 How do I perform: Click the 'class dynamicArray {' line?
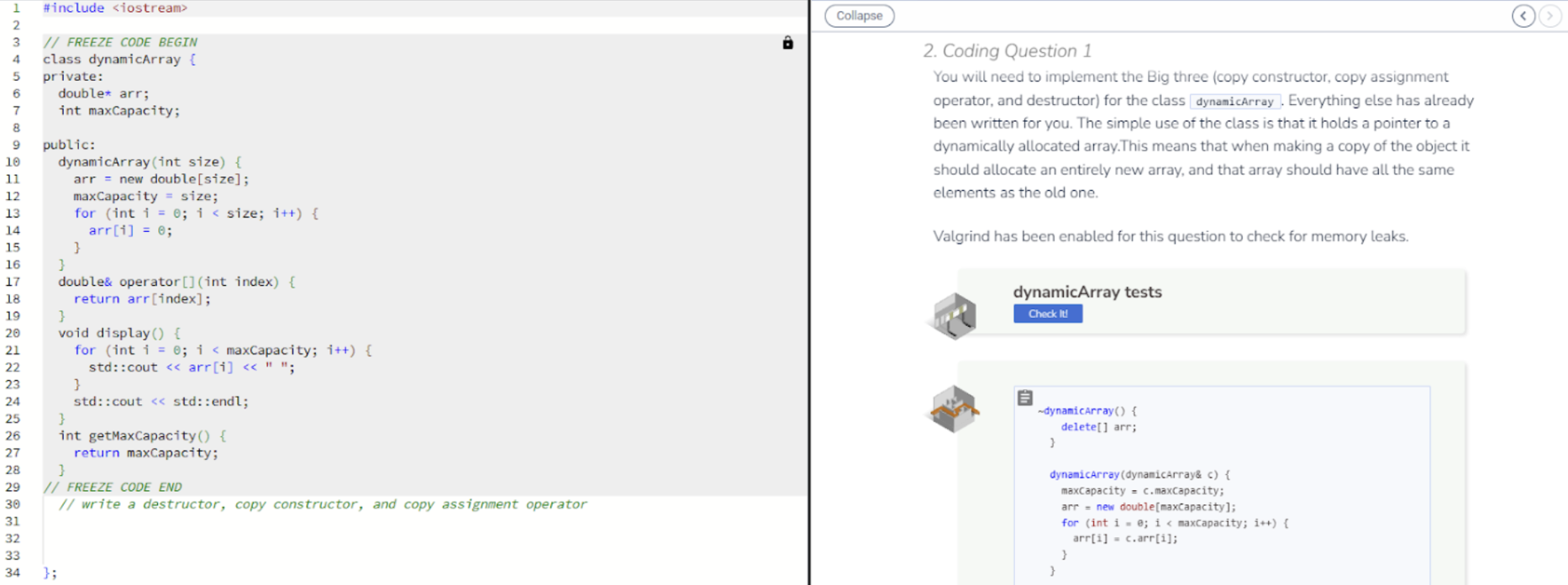pyautogui.click(x=119, y=60)
